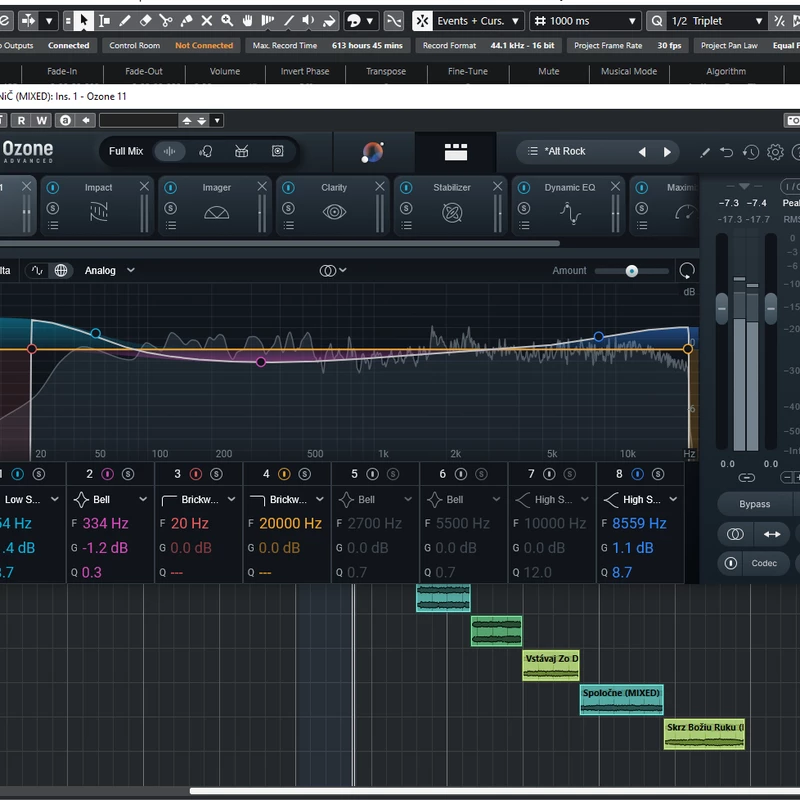The height and width of the screenshot is (800, 800).
Task: Open the 1000 ms grid dropdown
Action: (x=586, y=21)
